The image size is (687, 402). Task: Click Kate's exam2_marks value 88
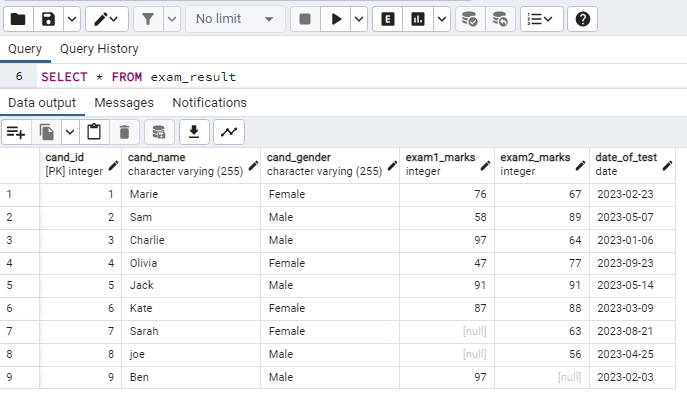542,309
